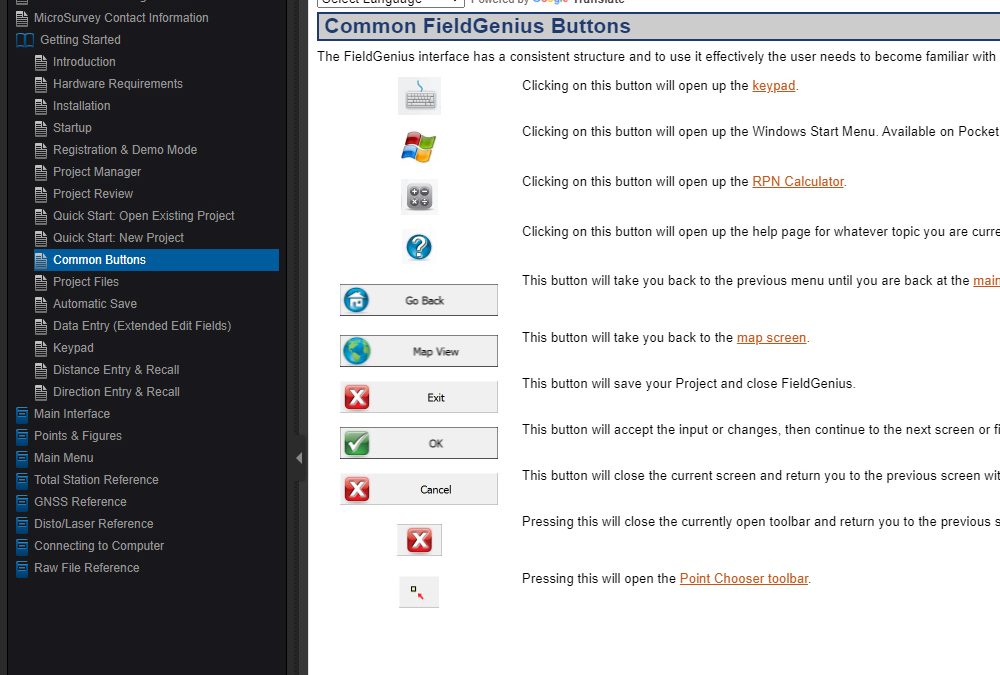Click the Exit button image
The width and height of the screenshot is (1000, 675).
tap(419, 397)
